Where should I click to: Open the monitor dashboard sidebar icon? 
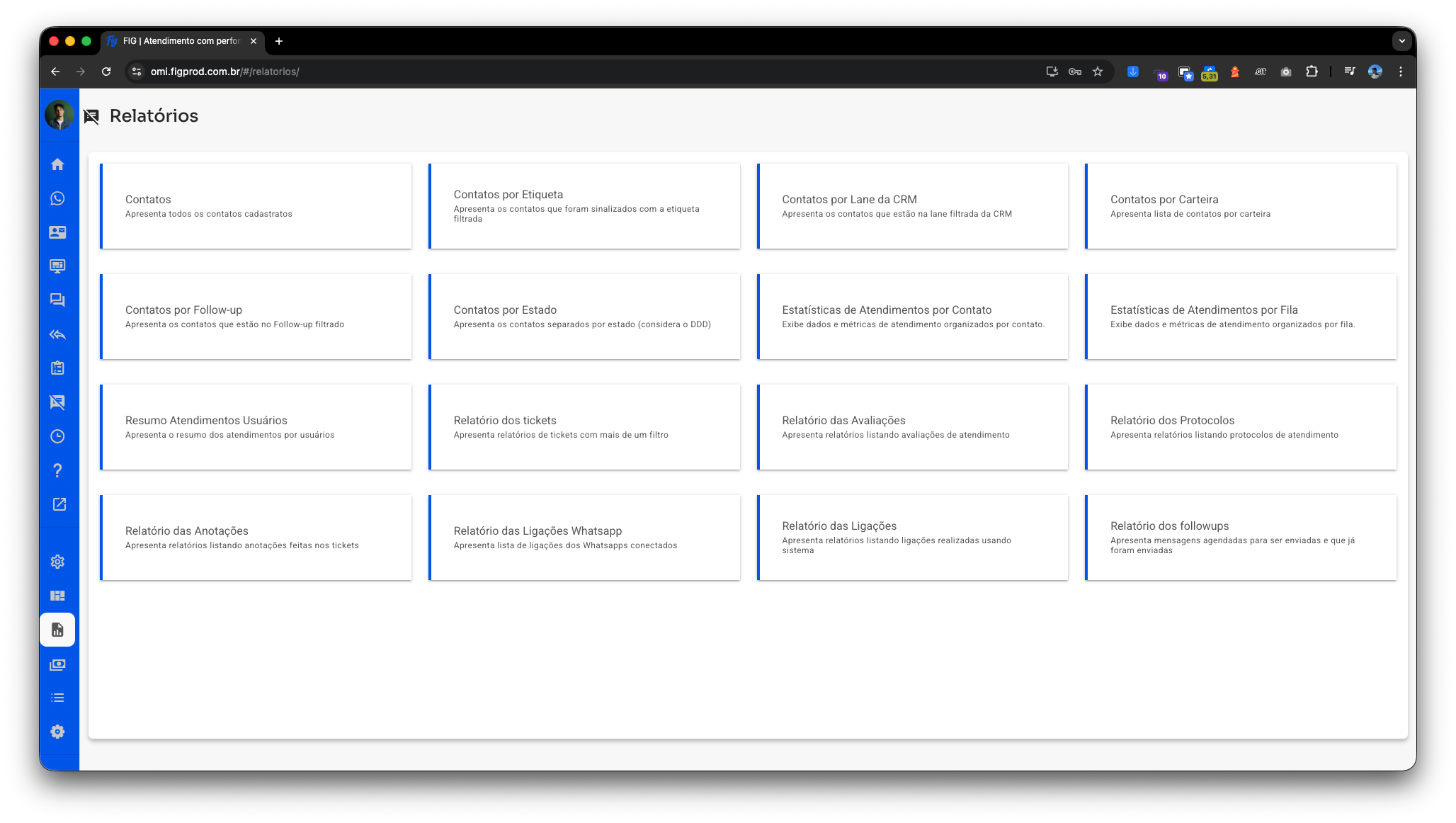point(58,266)
